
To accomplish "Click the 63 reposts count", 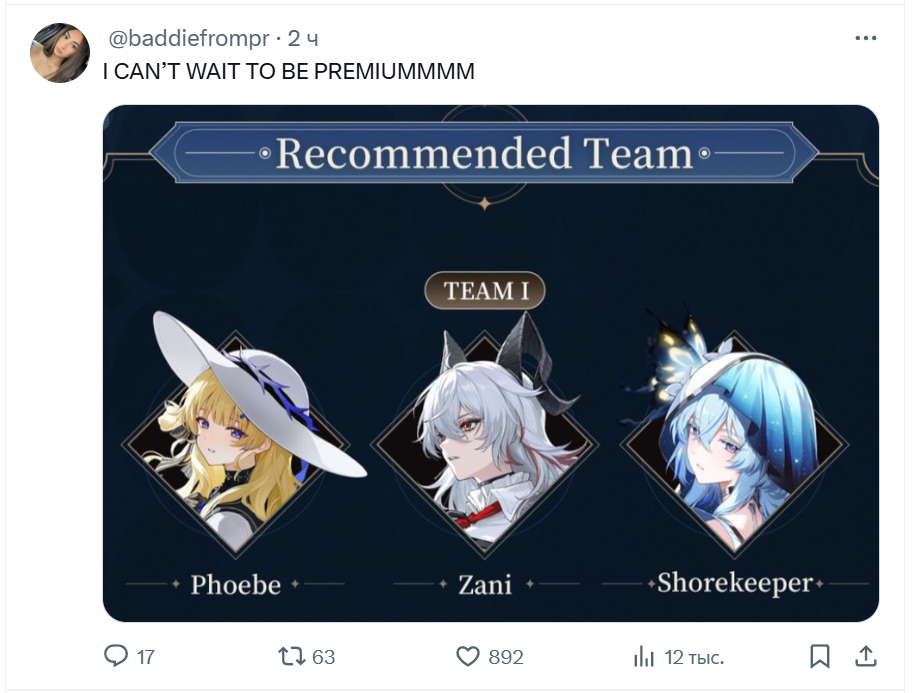I will click(x=323, y=657).
